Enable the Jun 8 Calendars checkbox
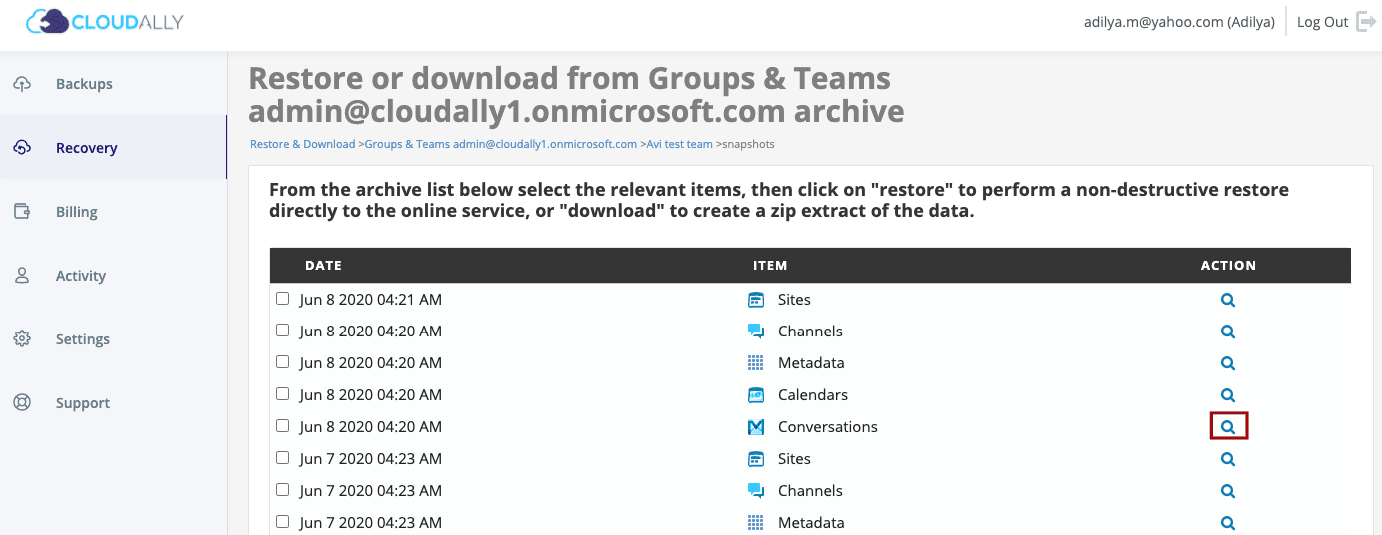The image size is (1382, 535). [x=283, y=394]
